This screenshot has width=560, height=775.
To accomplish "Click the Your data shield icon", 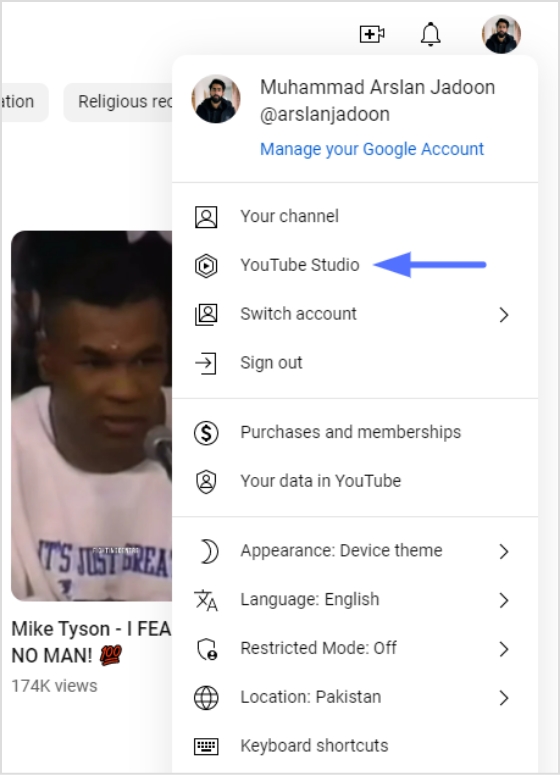I will pyautogui.click(x=206, y=481).
